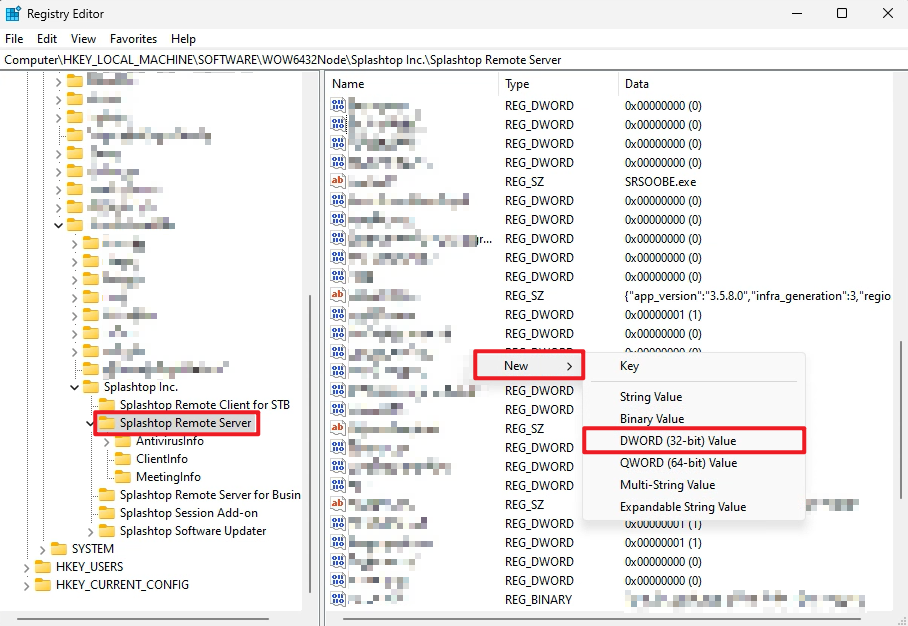Viewport: 908px width, 626px height.
Task: Click the string value icon beside app_version data
Action: click(337, 295)
